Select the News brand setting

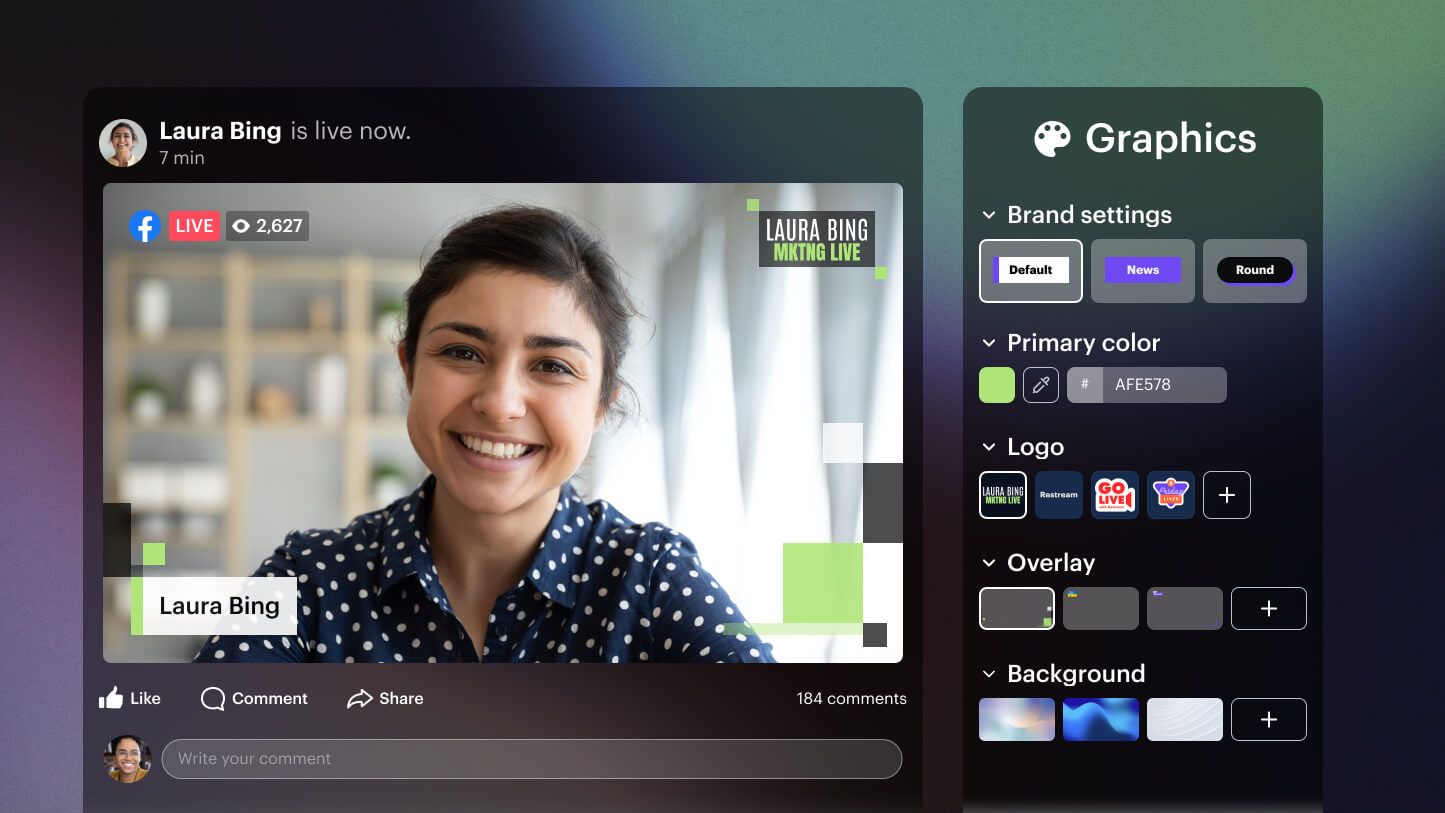click(1142, 270)
